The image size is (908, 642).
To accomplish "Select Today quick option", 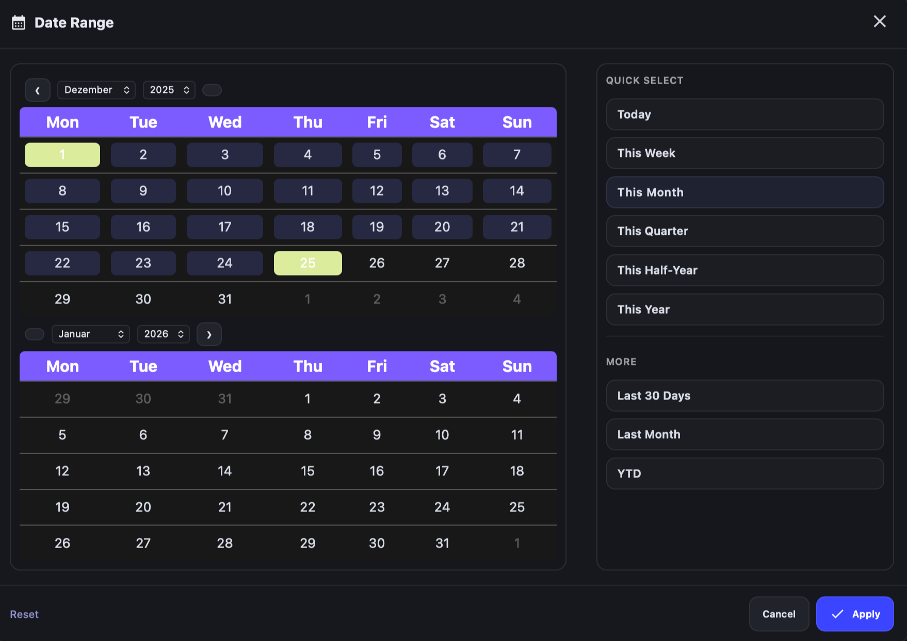I will click(744, 115).
